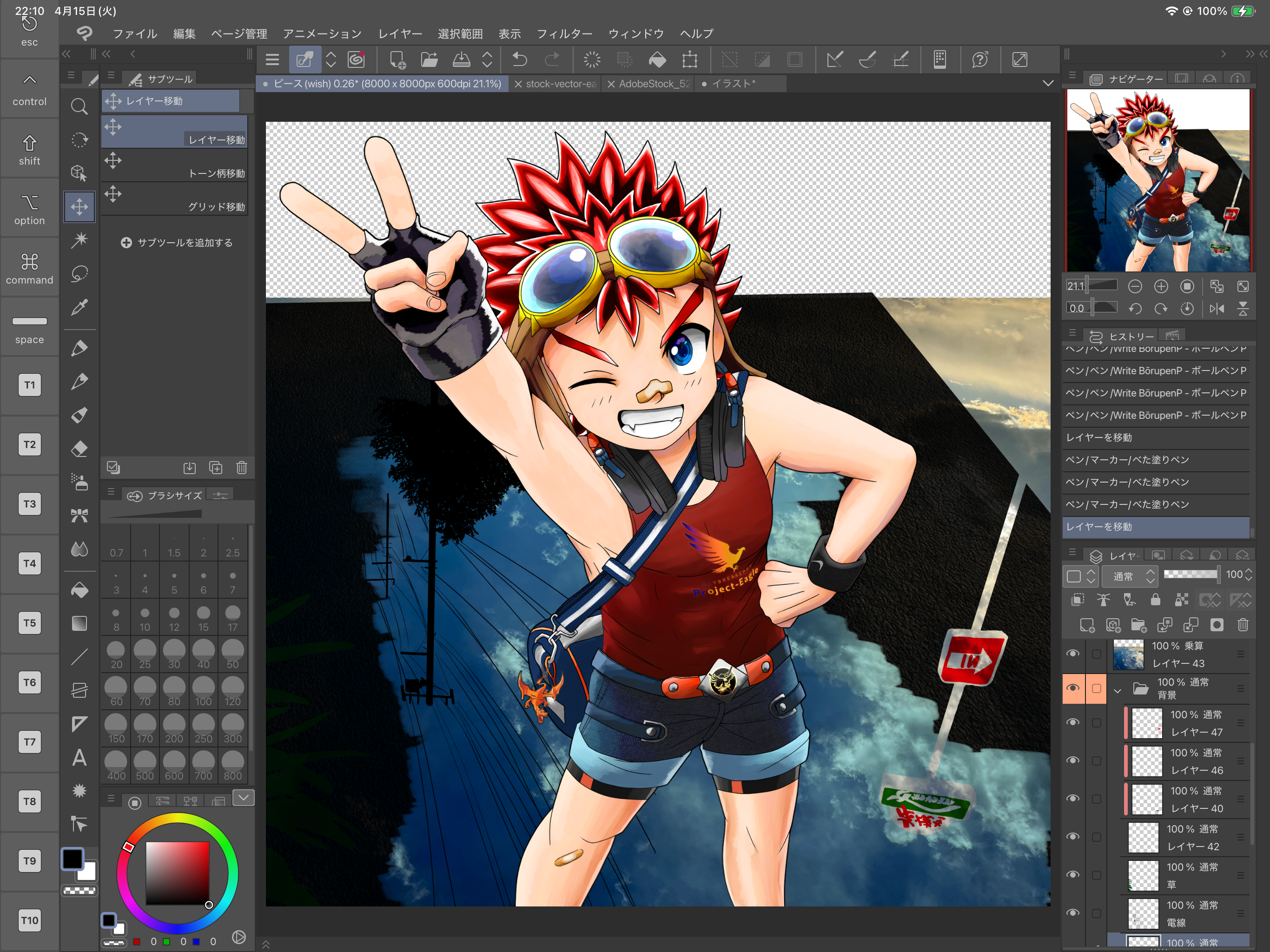This screenshot has height=952, width=1270.
Task: Switch to the stock-vector-ea canvas tab
Action: click(555, 84)
